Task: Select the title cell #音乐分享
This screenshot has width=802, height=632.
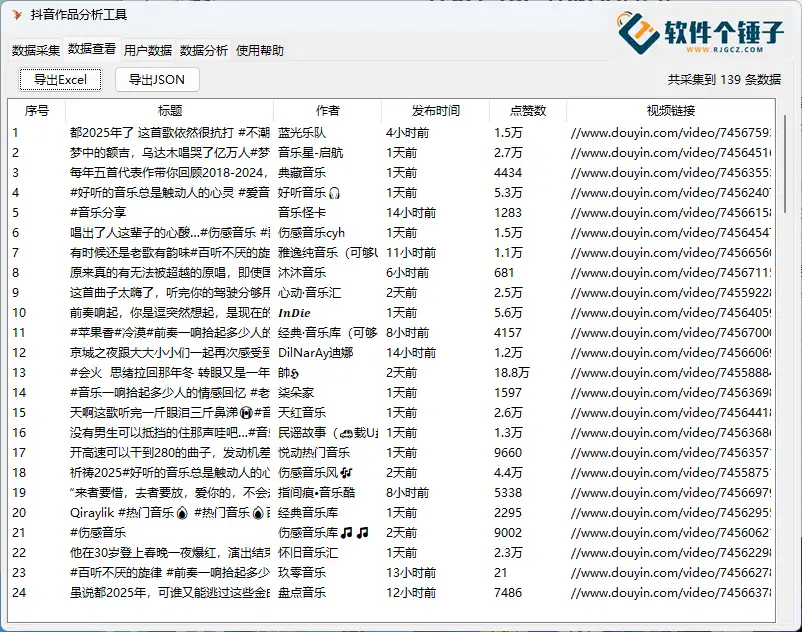Action: [98, 213]
